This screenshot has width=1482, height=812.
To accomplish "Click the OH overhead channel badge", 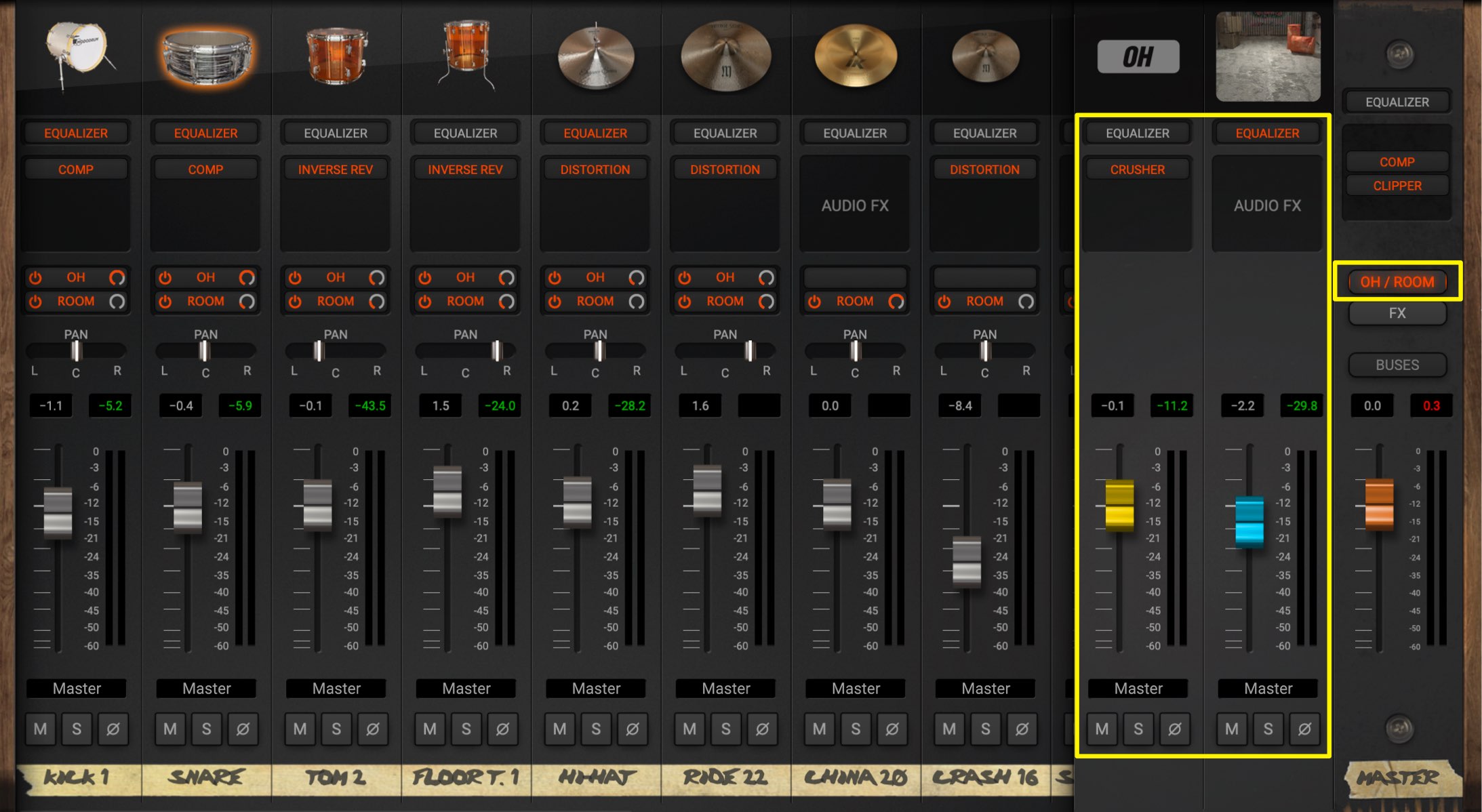I will coord(1138,57).
